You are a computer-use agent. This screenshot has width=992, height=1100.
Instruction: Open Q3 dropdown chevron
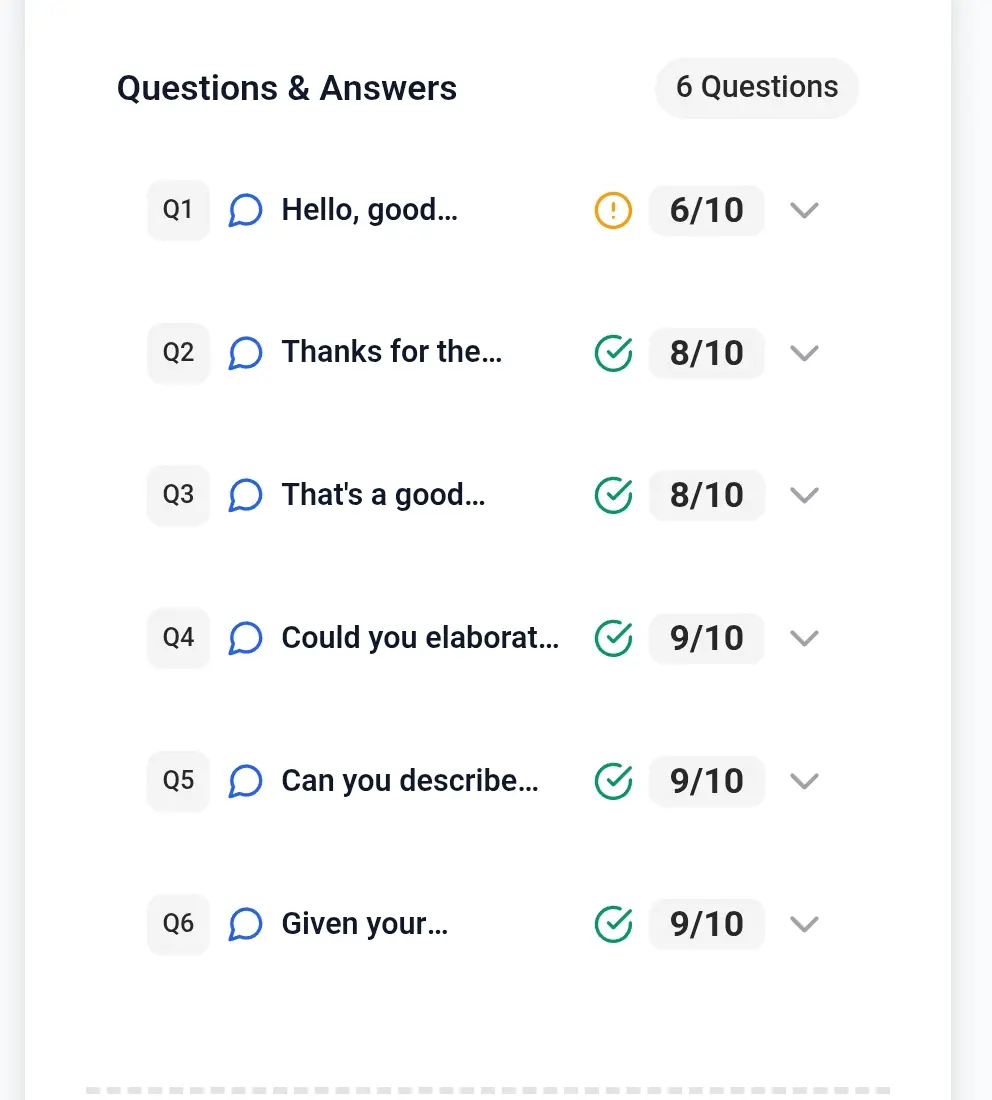804,495
